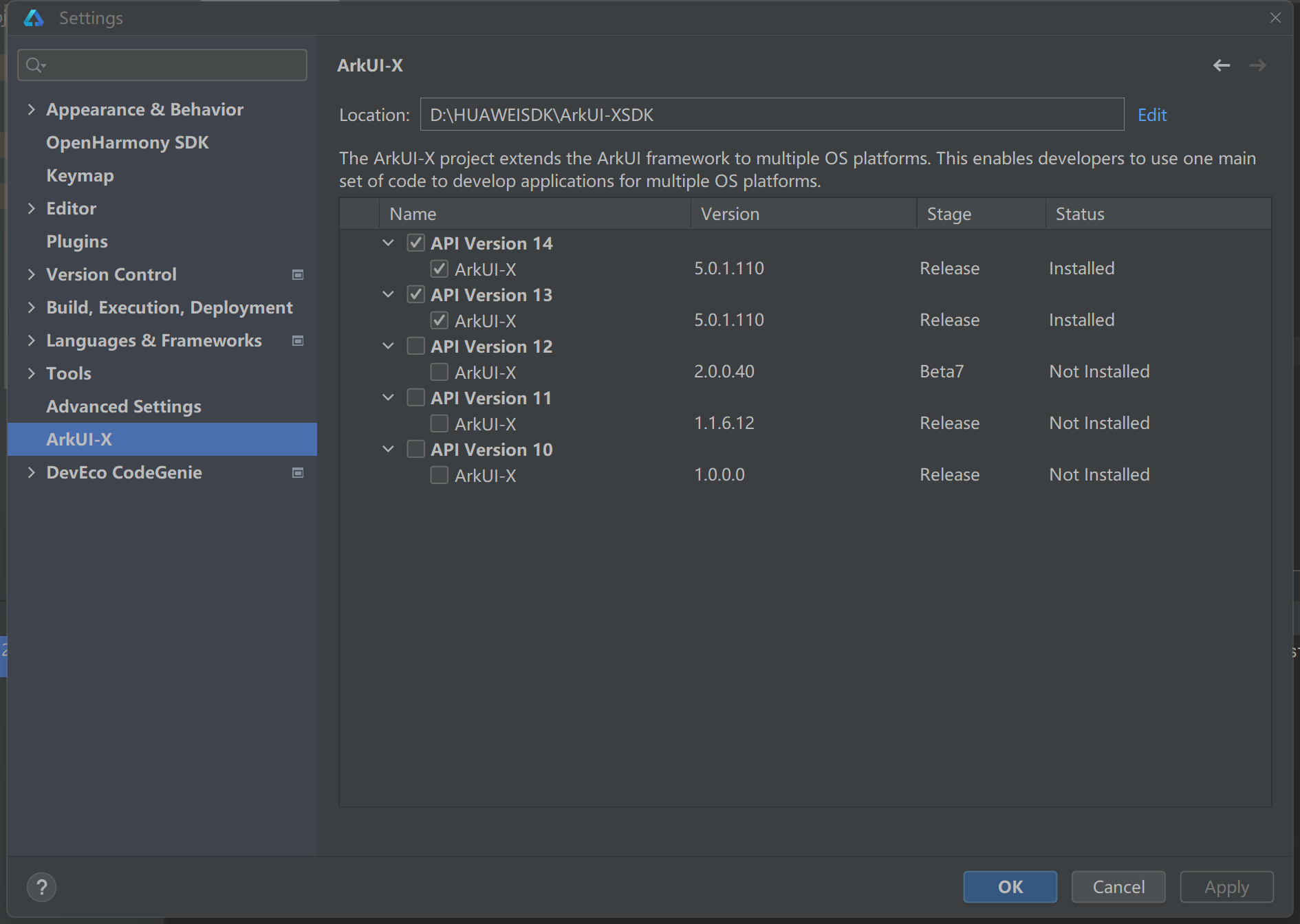Viewport: 1300px width, 924px height.
Task: Click the Apply button
Action: [x=1226, y=887]
